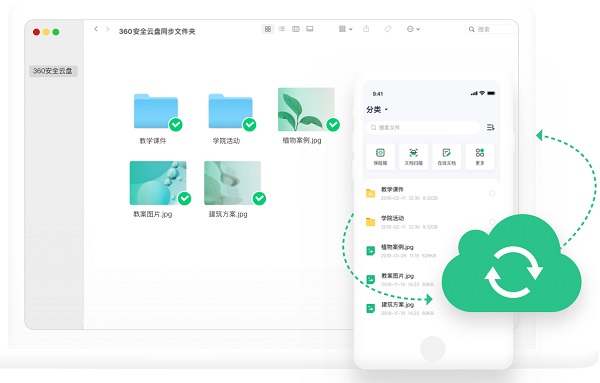Click the Finder window green zoom button
The width and height of the screenshot is (600, 383).
pyautogui.click(x=56, y=32)
